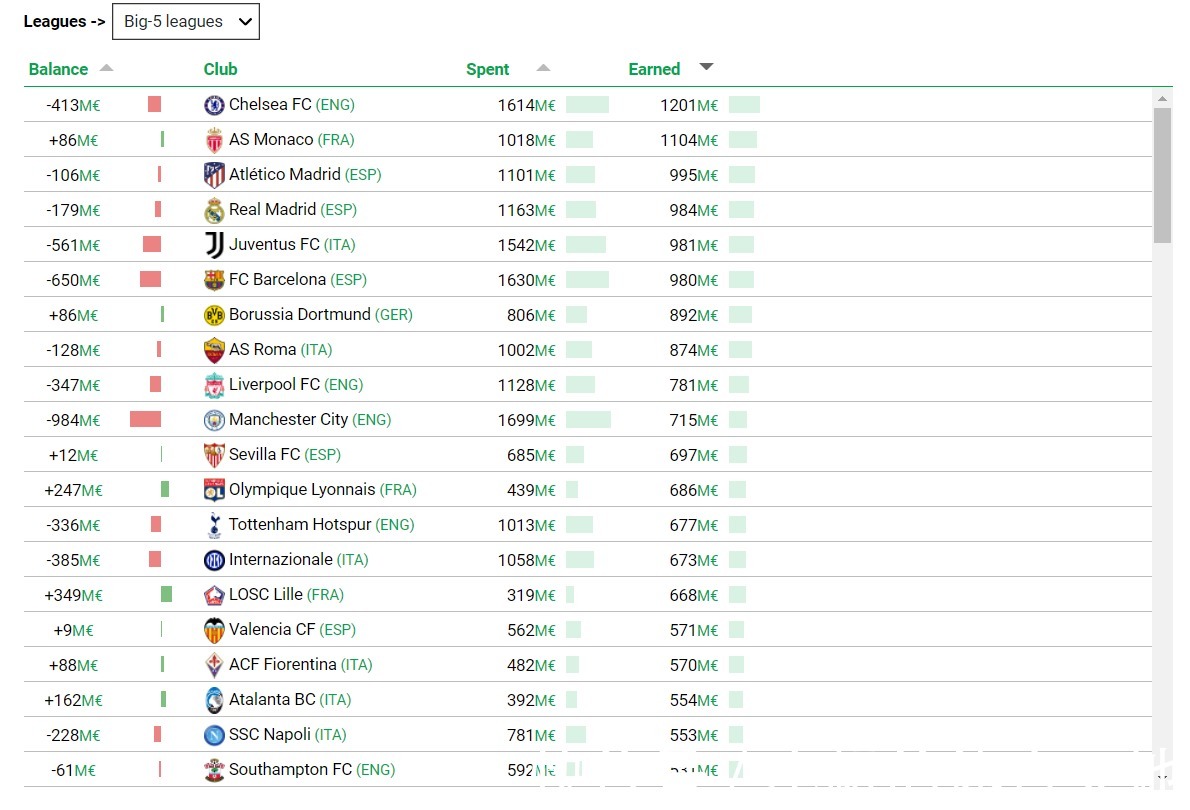The height and width of the screenshot is (810, 1190).
Task: Sort by Spent column header
Action: pos(487,69)
